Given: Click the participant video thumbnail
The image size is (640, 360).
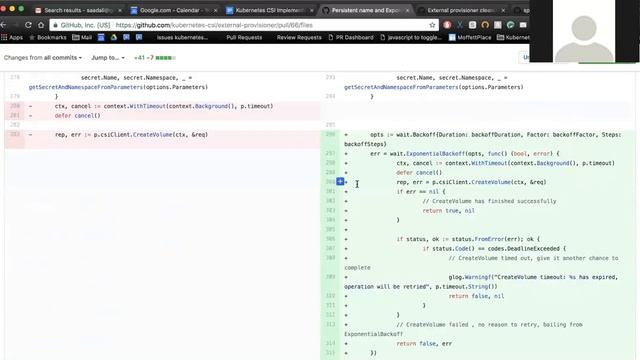Looking at the screenshot, I should click(x=584, y=31).
